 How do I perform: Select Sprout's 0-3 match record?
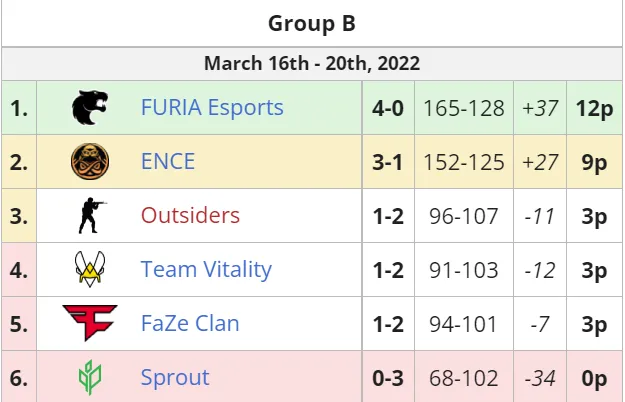coord(388,378)
